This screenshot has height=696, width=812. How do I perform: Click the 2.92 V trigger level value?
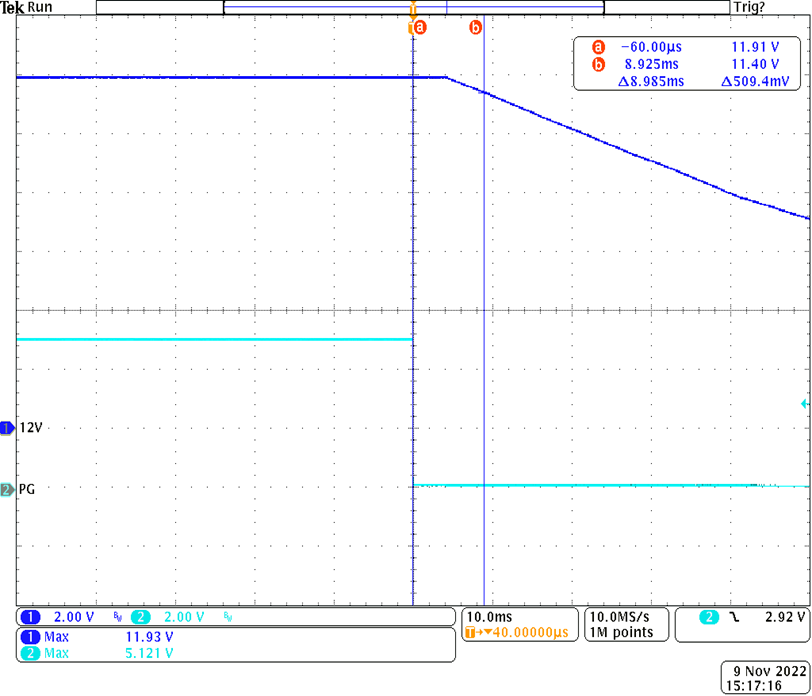point(785,617)
